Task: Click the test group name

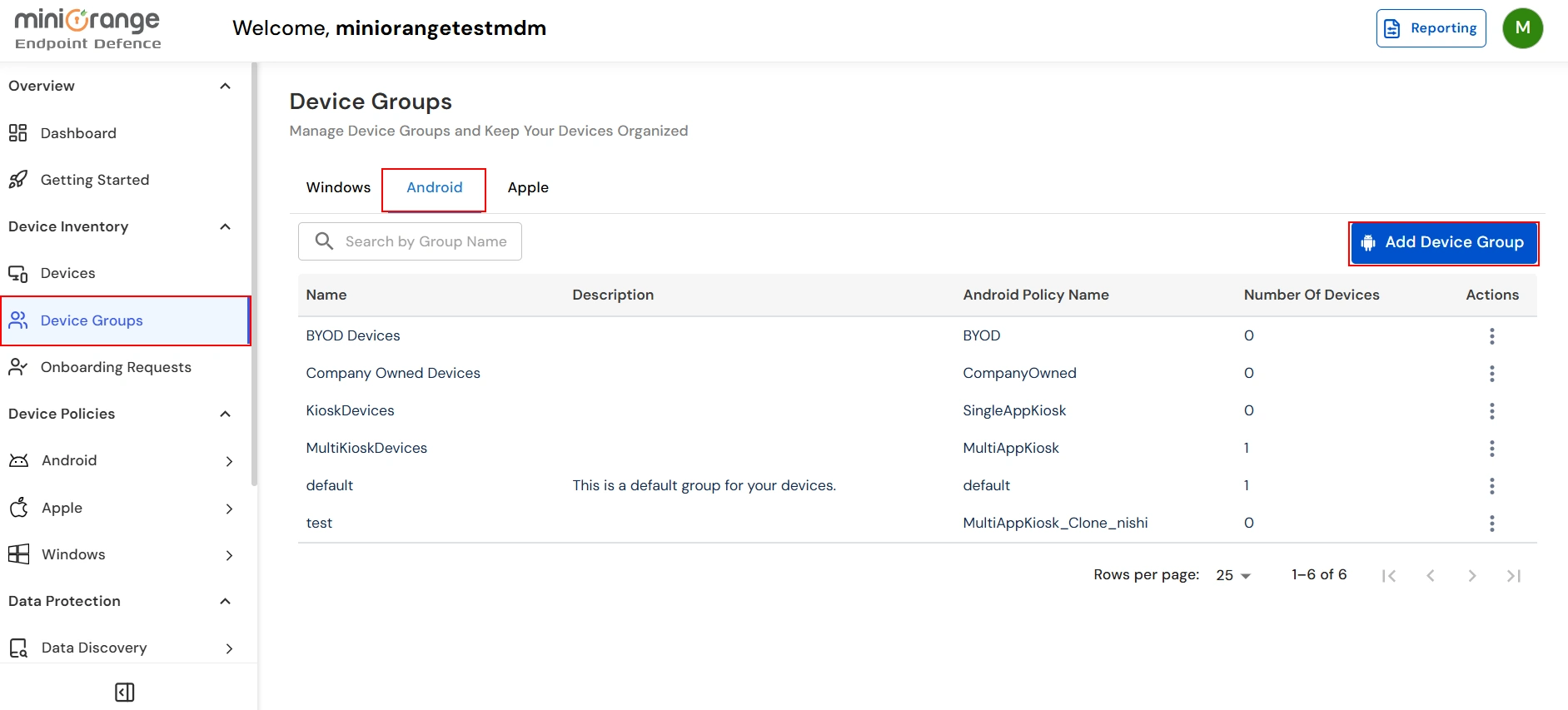Action: (319, 523)
